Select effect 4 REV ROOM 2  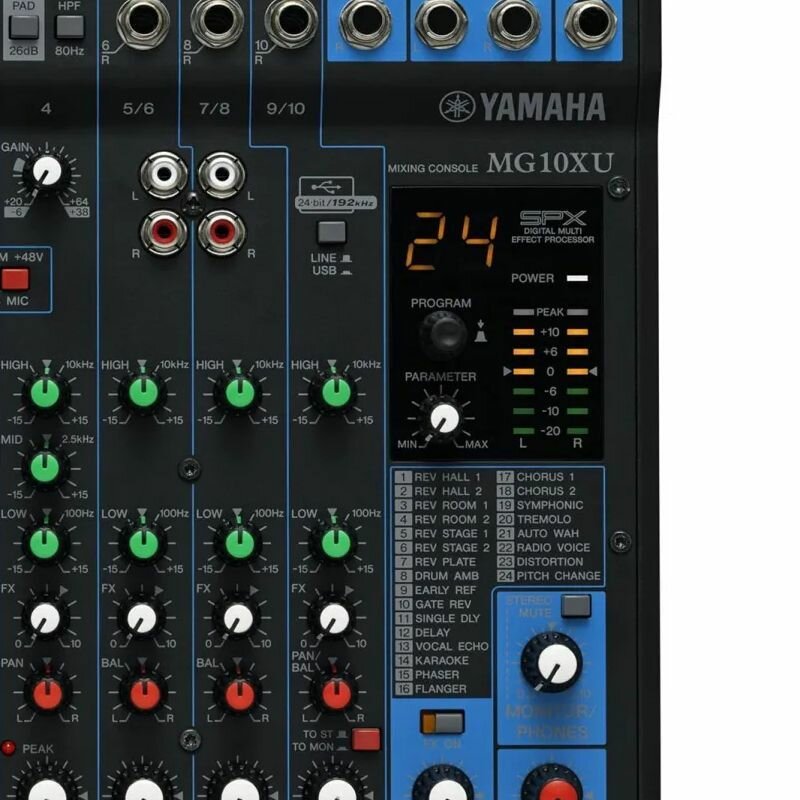point(442,519)
